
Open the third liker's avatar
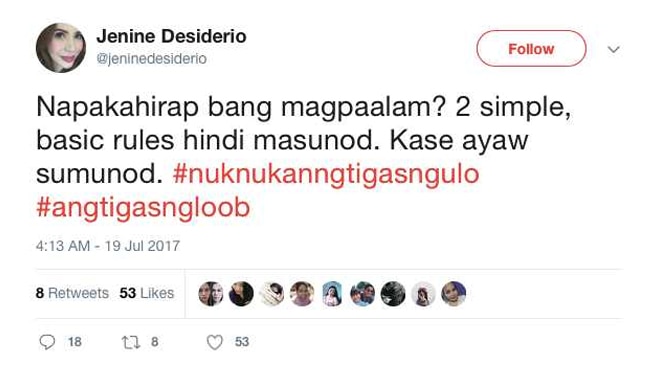(x=271, y=293)
